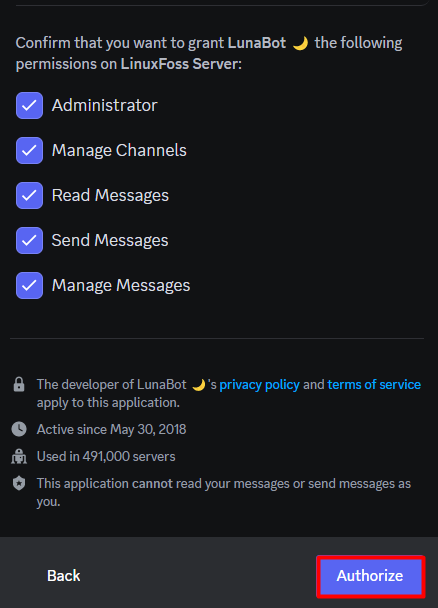438x608 pixels.
Task: Go back with the Back button
Action: 64,576
